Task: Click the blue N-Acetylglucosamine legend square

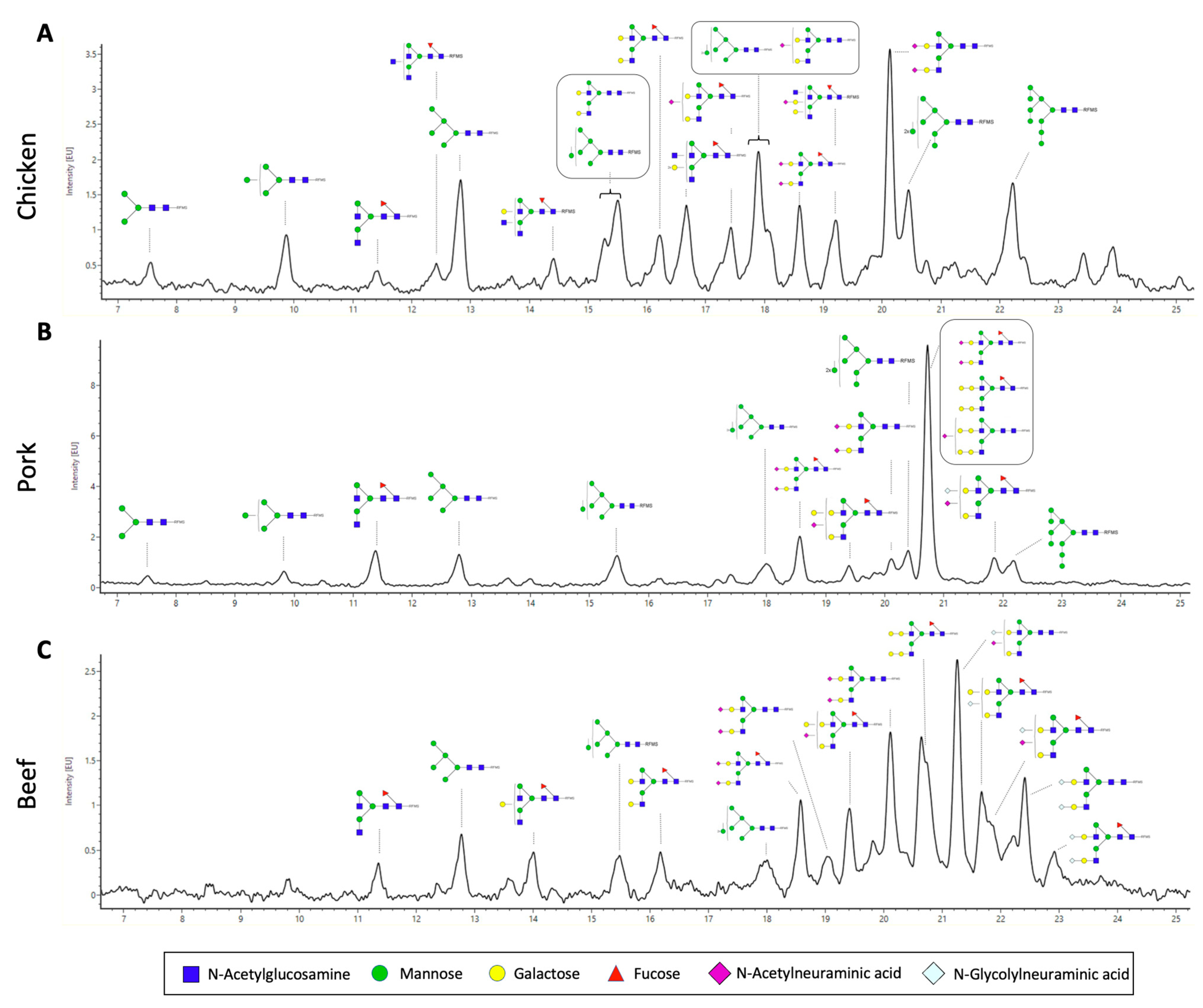Action: point(191,974)
